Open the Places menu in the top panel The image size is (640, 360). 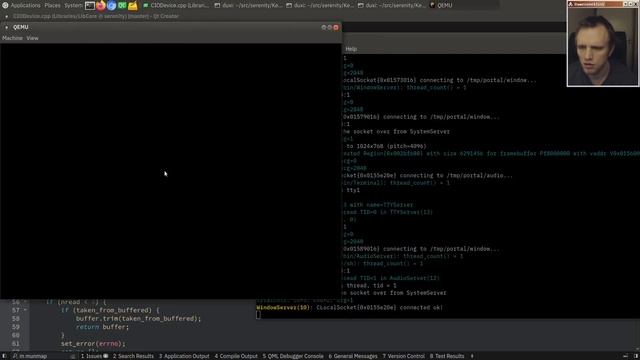tap(52, 5)
